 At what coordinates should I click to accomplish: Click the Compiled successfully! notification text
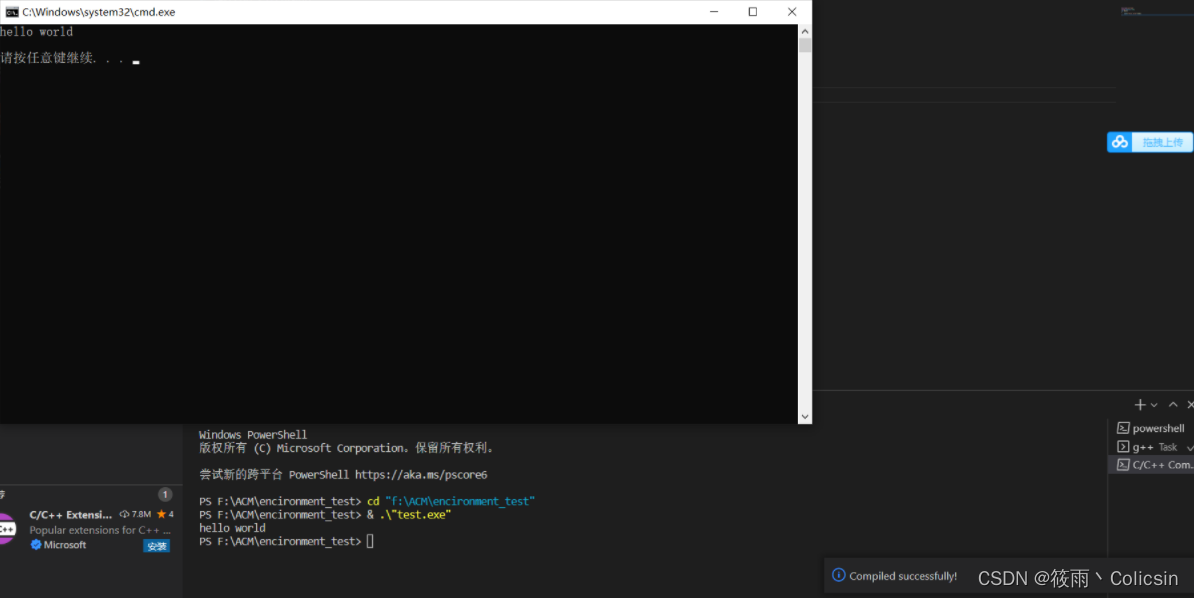[x=903, y=576]
